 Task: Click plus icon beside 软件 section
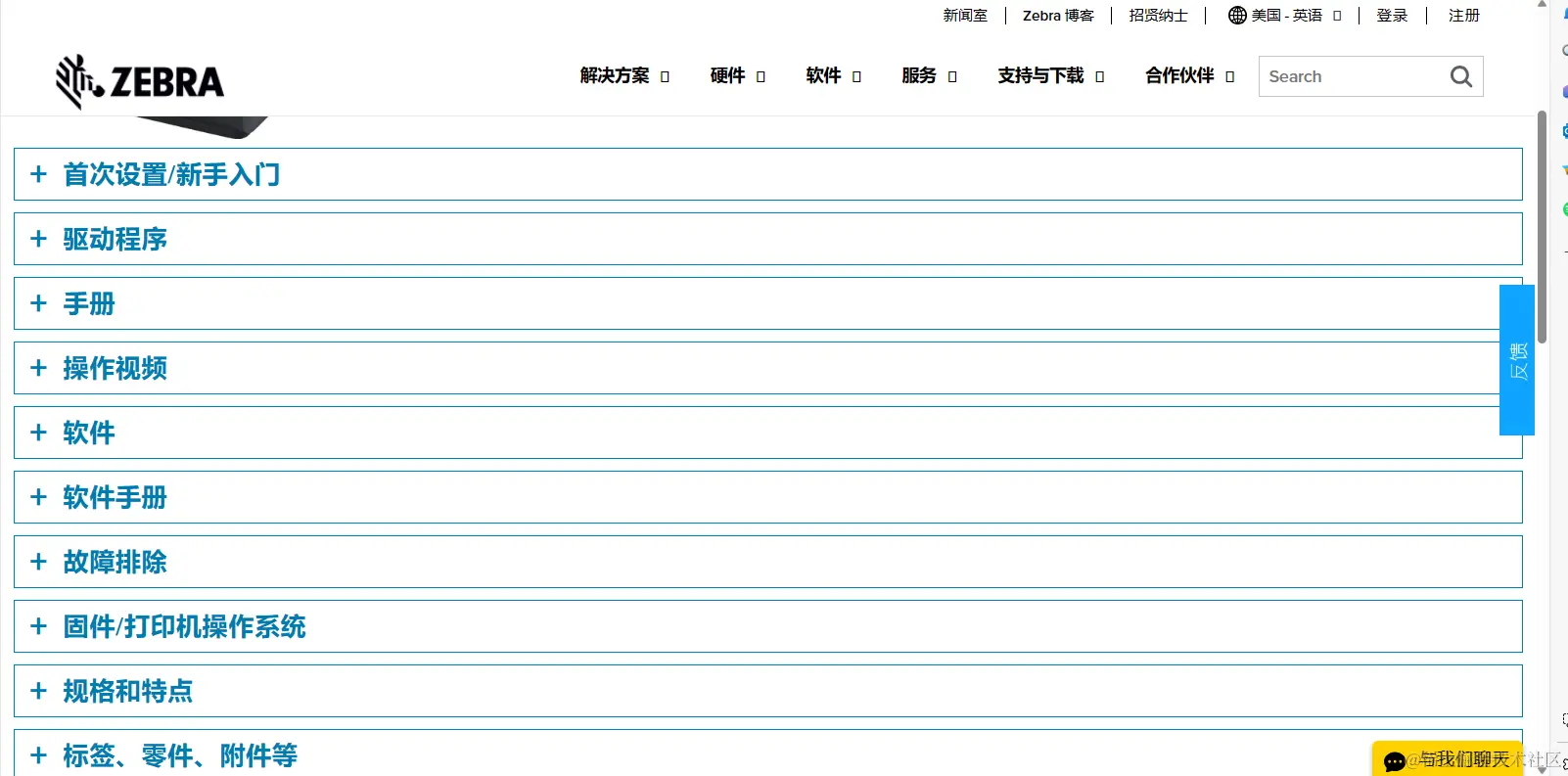[39, 433]
